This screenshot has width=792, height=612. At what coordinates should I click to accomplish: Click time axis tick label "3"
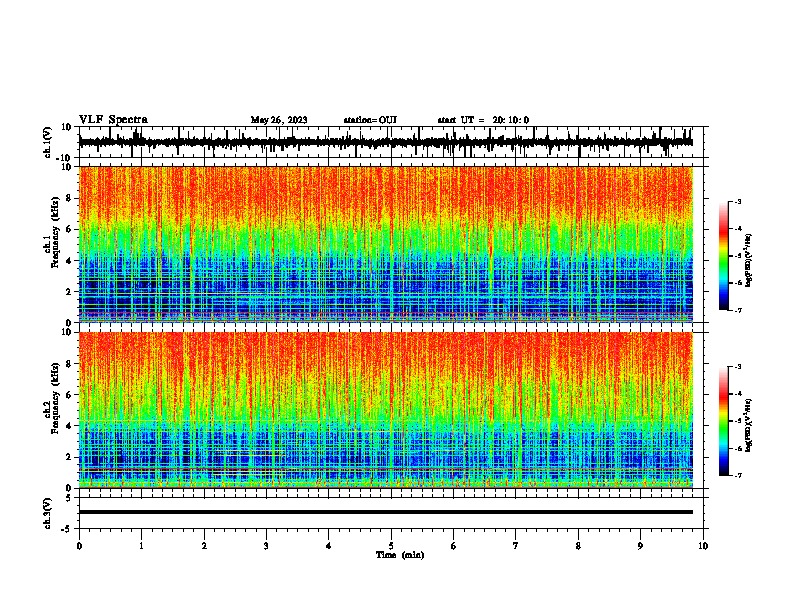(267, 545)
